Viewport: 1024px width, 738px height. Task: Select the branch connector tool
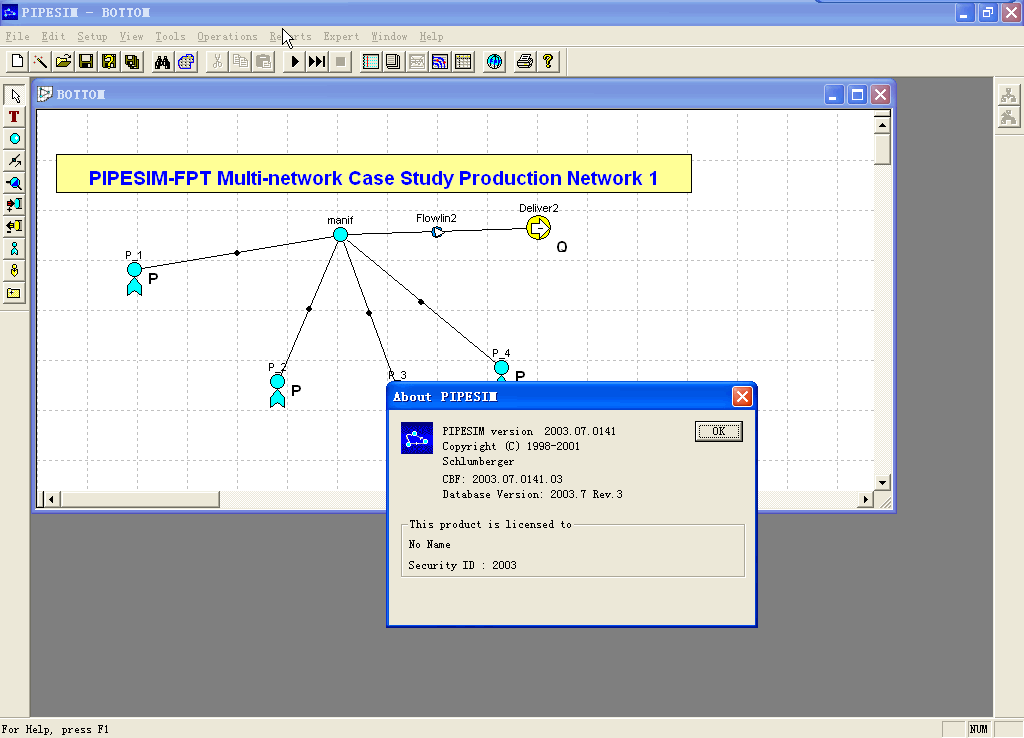click(14, 161)
